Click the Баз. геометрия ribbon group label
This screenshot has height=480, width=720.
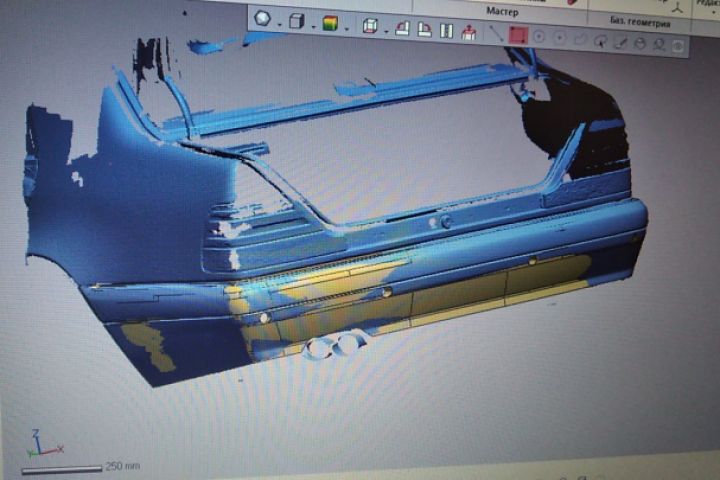pyautogui.click(x=640, y=22)
